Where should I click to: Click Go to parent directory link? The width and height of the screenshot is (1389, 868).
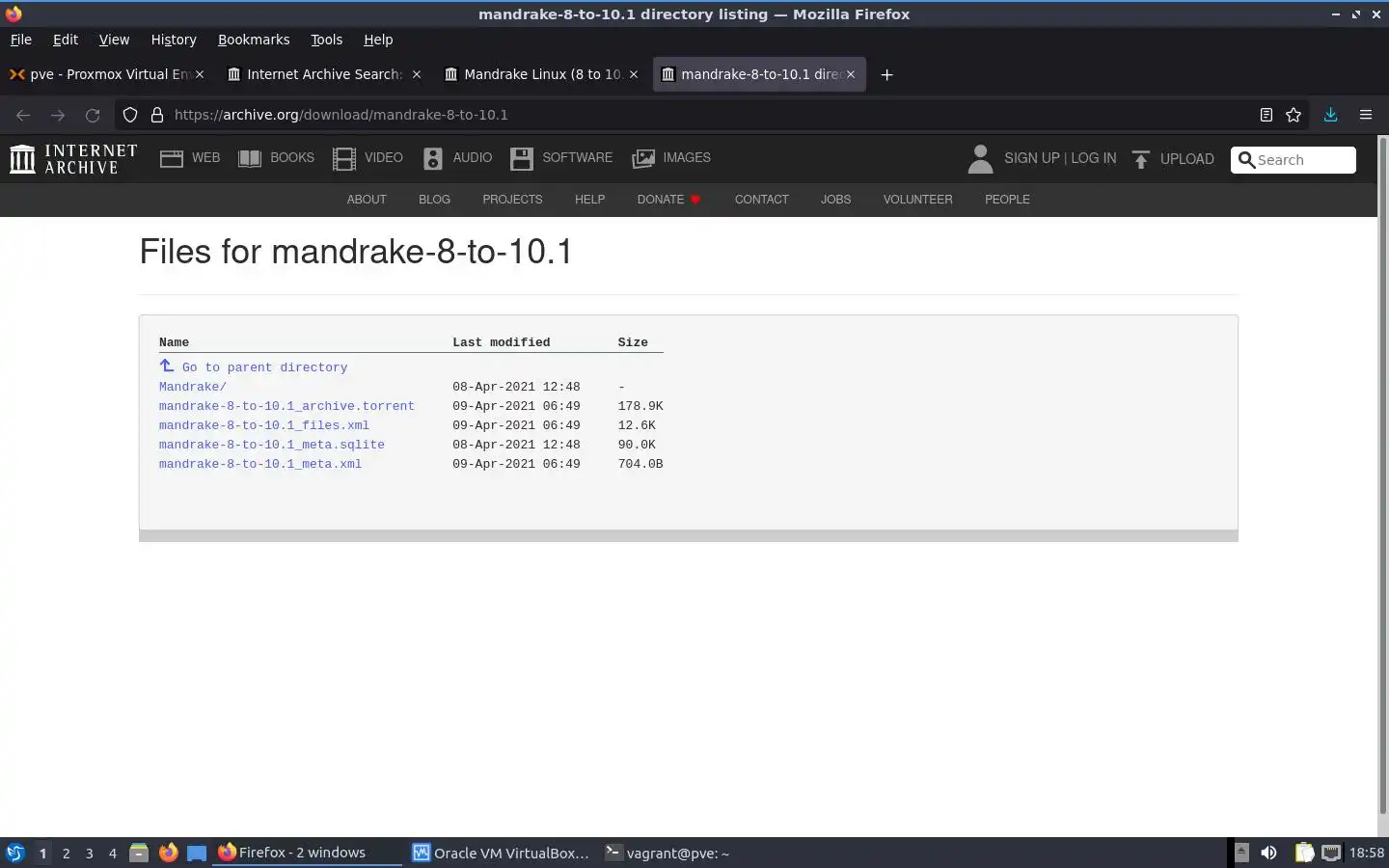click(264, 367)
